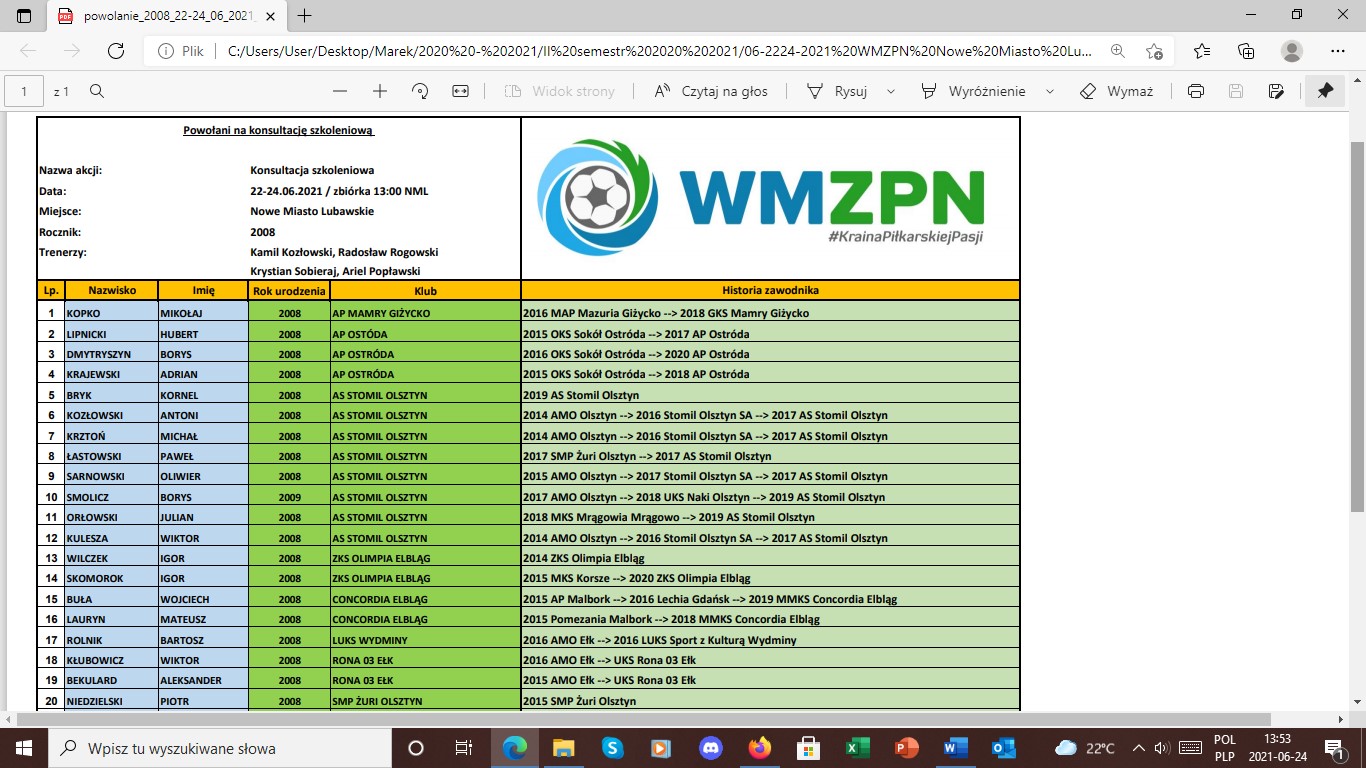The width and height of the screenshot is (1366, 768).
Task: Select the KOPKO surname cell
Action: 111,313
